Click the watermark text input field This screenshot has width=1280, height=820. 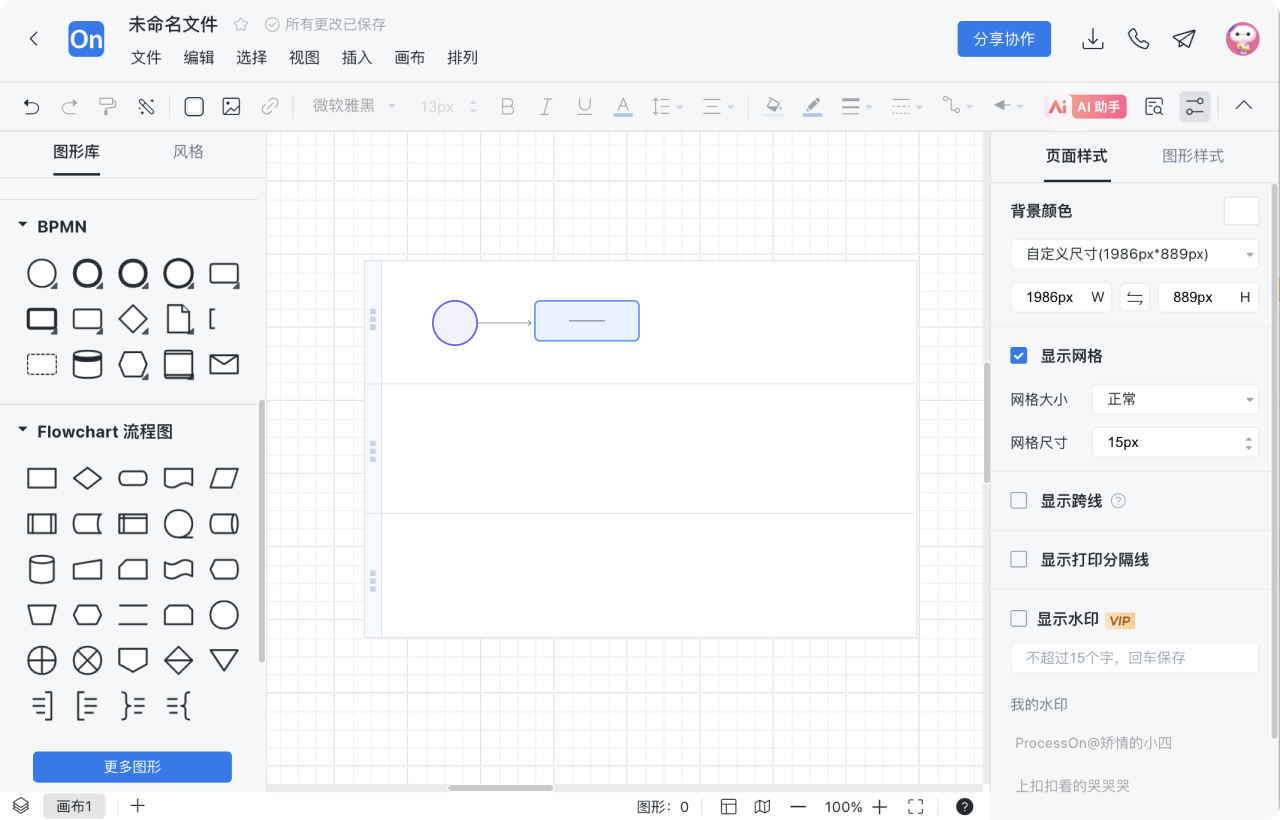(1134, 658)
